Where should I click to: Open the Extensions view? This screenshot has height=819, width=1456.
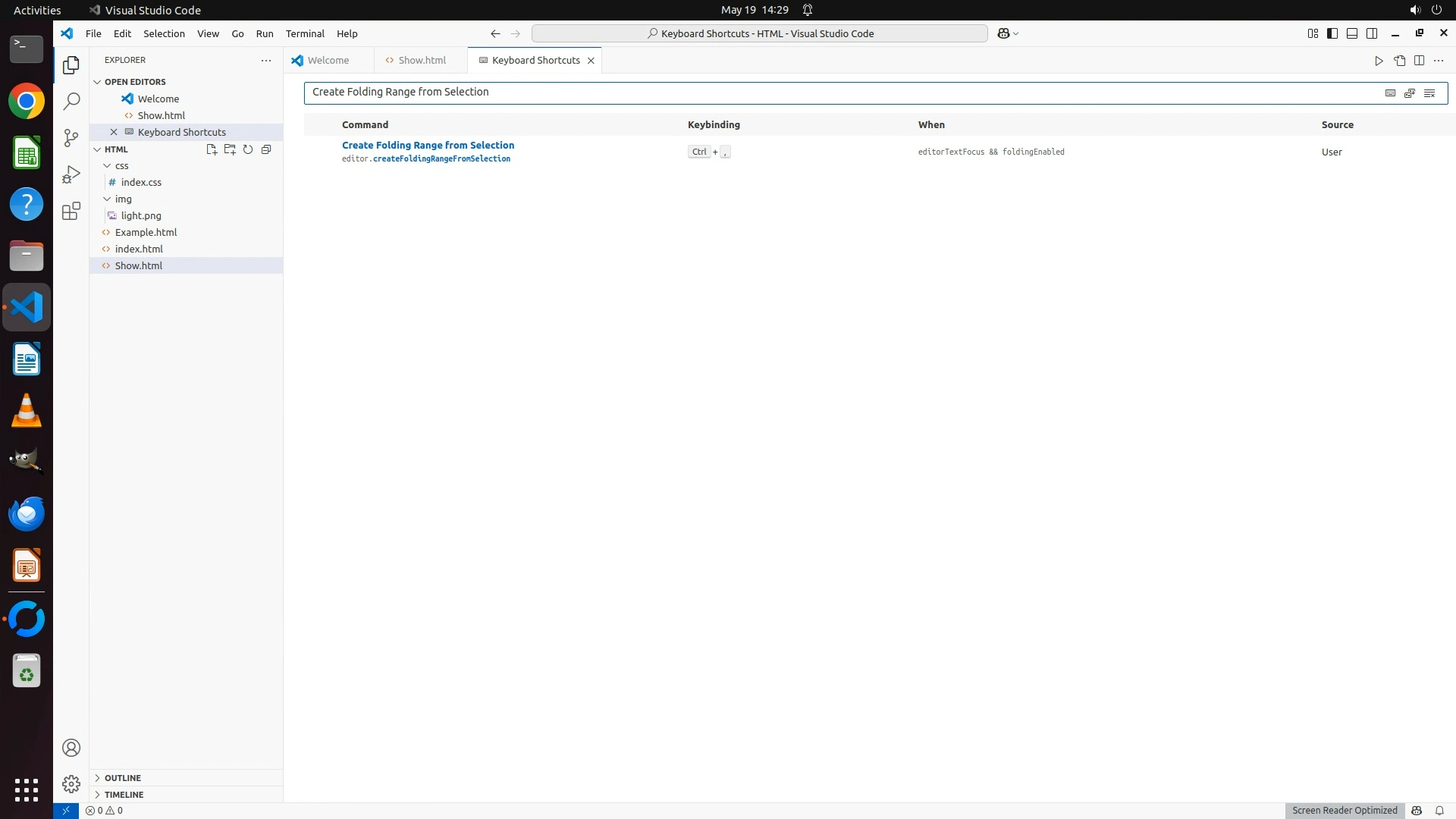tap(71, 211)
